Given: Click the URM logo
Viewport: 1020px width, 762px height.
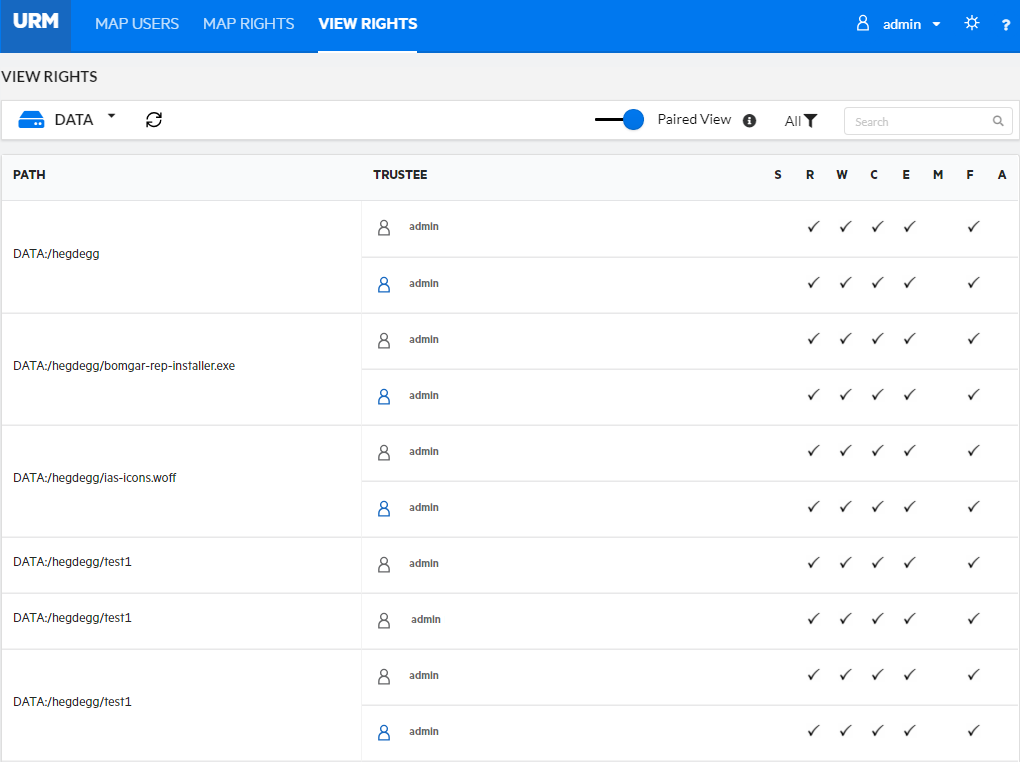Looking at the screenshot, I should click(36, 23).
